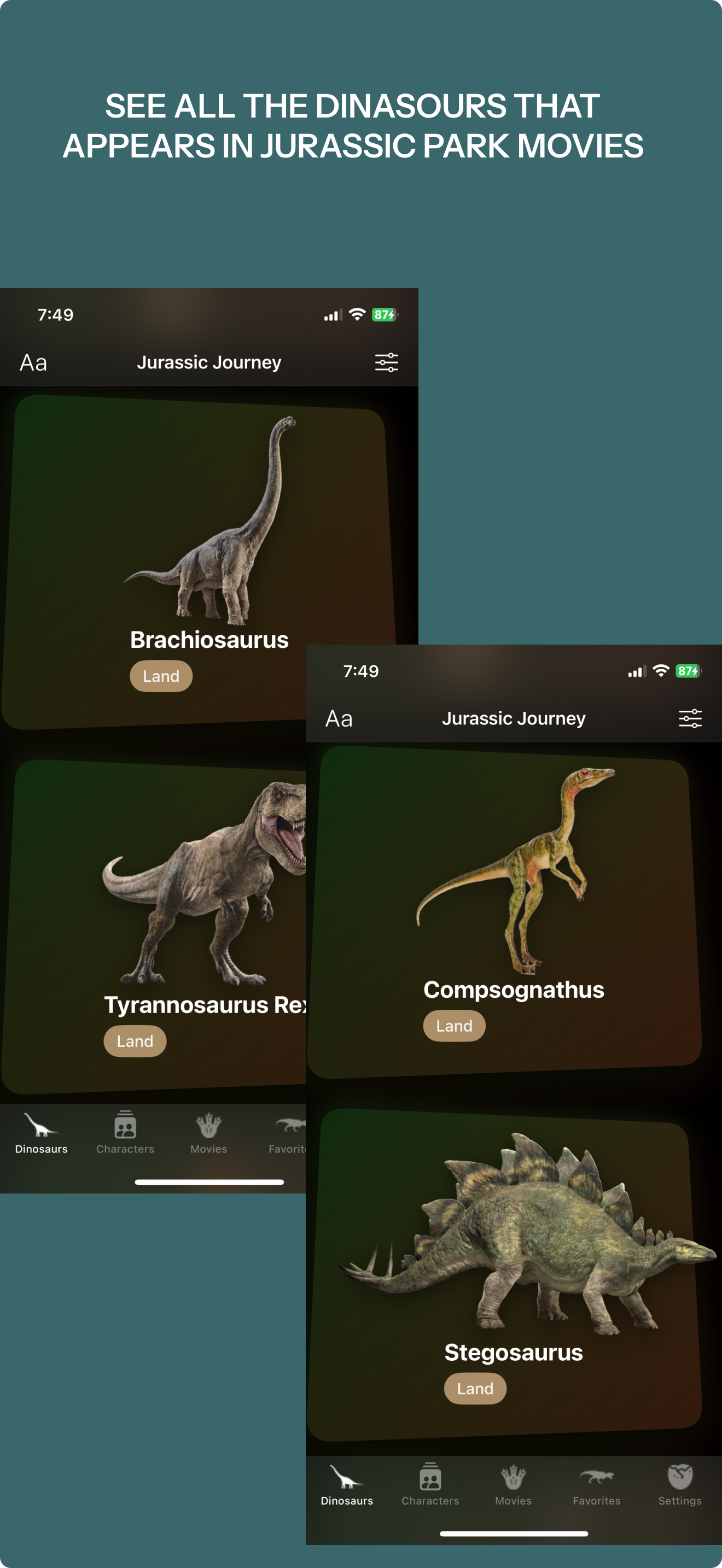The image size is (722, 1568).
Task: Click Jurassic Journey title in back screenshot
Action: point(209,362)
